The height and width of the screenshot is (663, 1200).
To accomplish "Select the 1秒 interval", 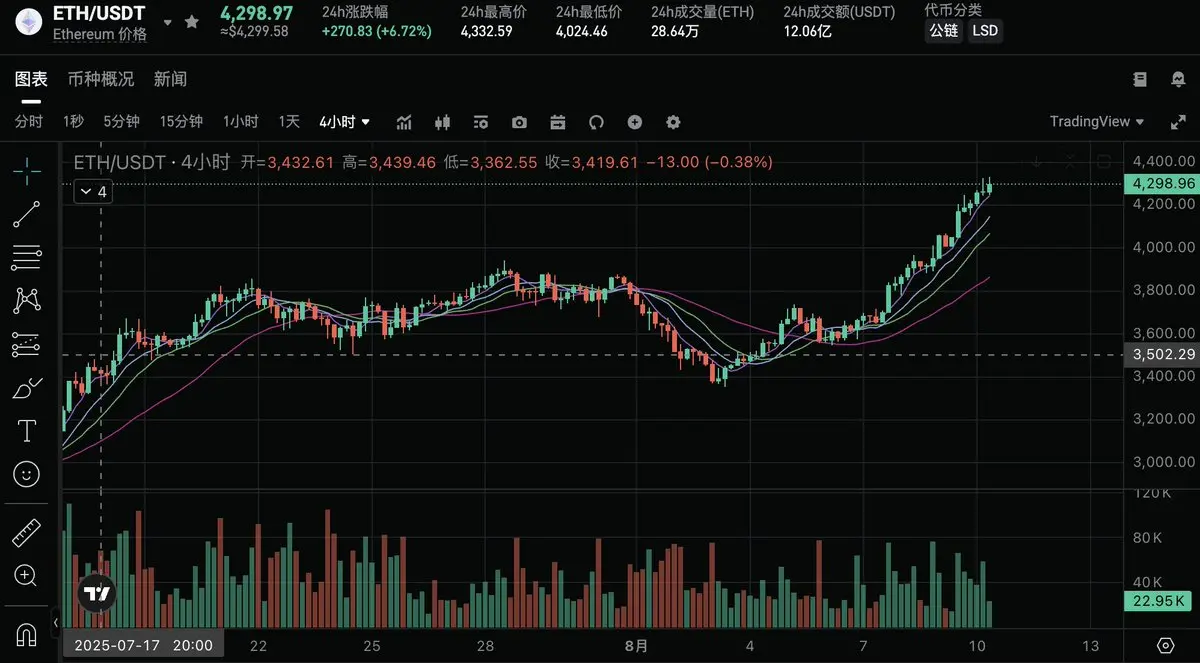I will (73, 122).
